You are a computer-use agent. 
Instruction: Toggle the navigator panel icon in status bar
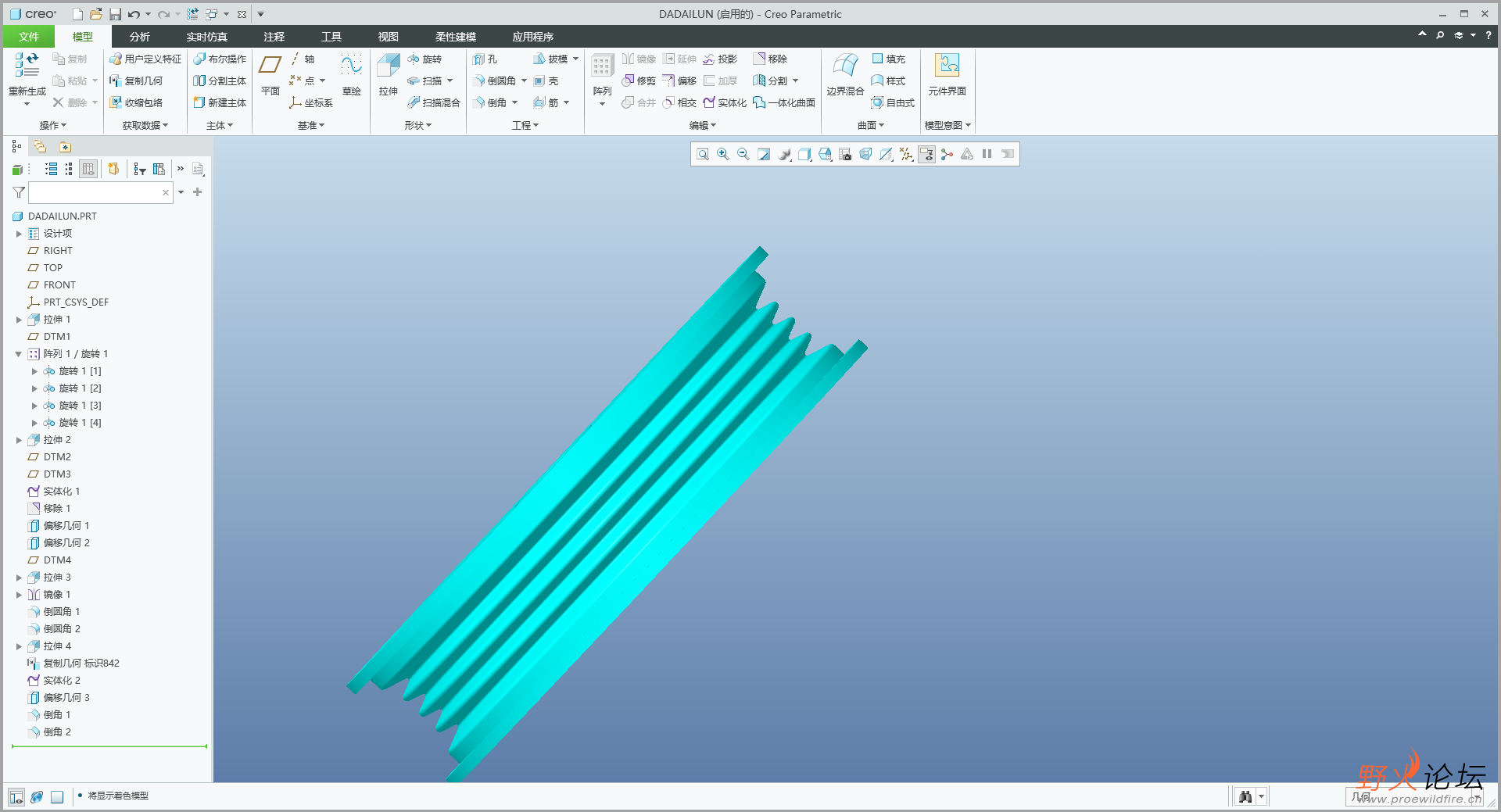coord(16,797)
